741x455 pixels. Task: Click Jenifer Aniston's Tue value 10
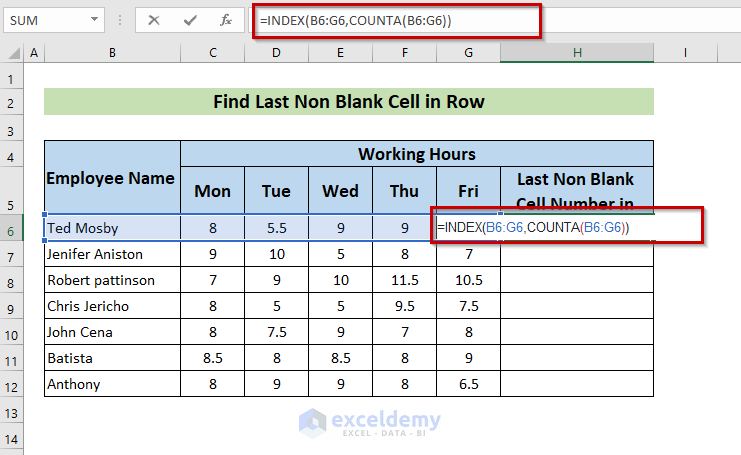(x=276, y=254)
